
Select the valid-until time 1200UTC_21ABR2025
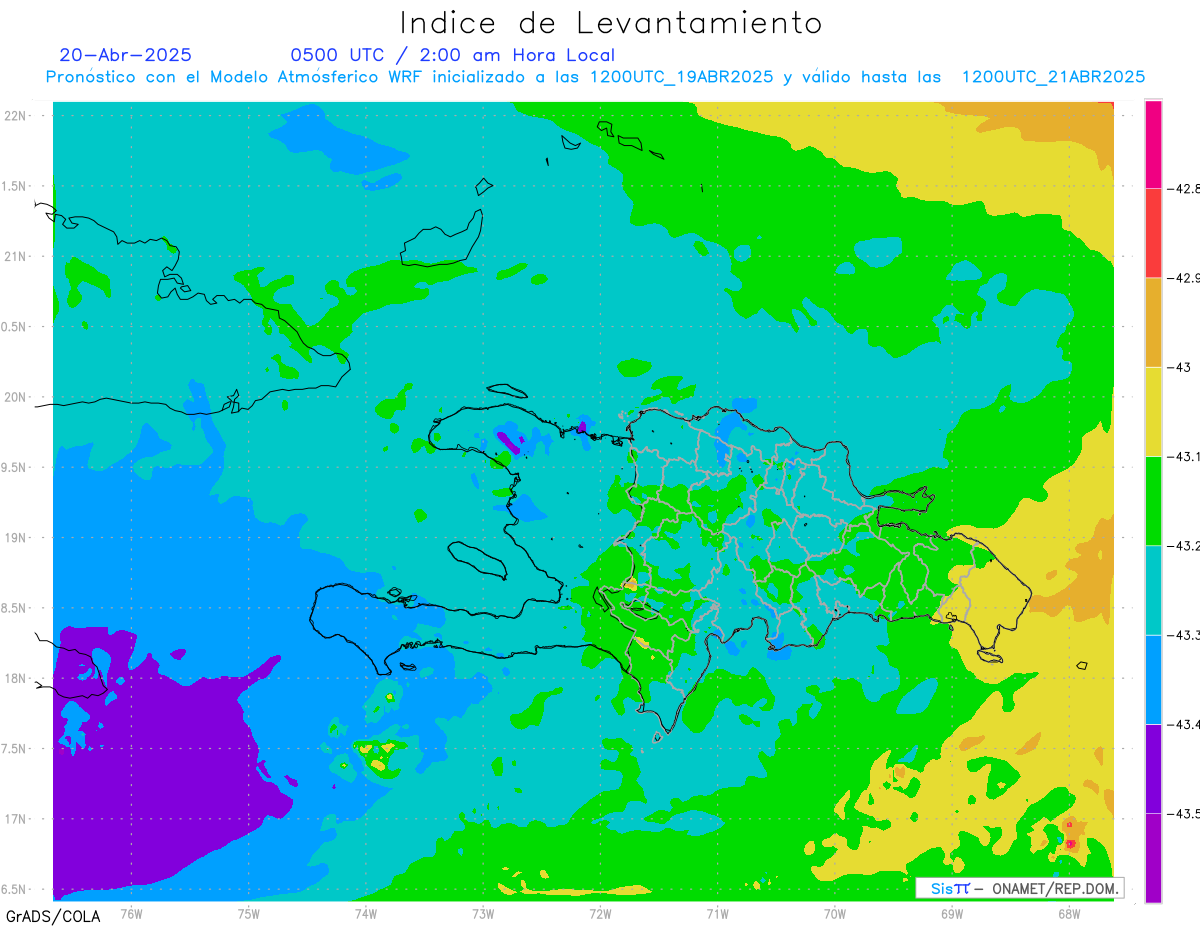click(x=1053, y=77)
